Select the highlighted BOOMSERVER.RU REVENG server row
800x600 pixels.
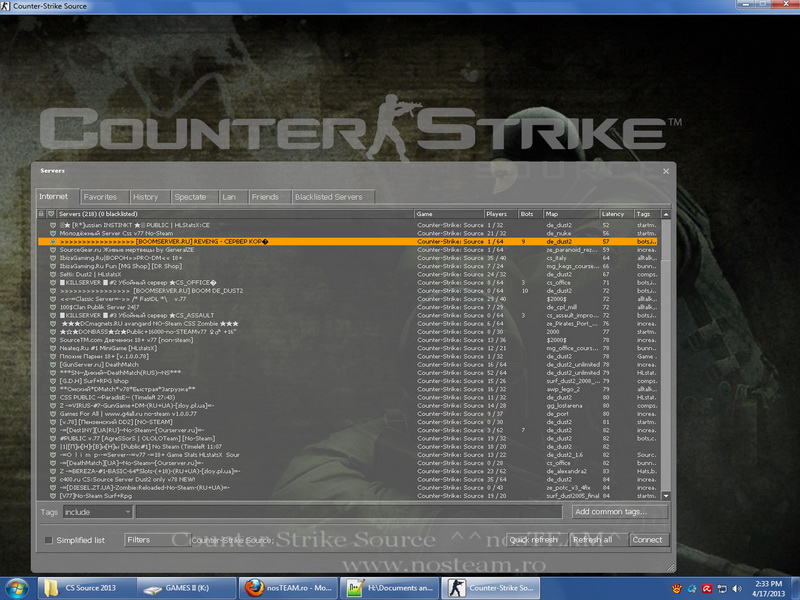pos(348,241)
